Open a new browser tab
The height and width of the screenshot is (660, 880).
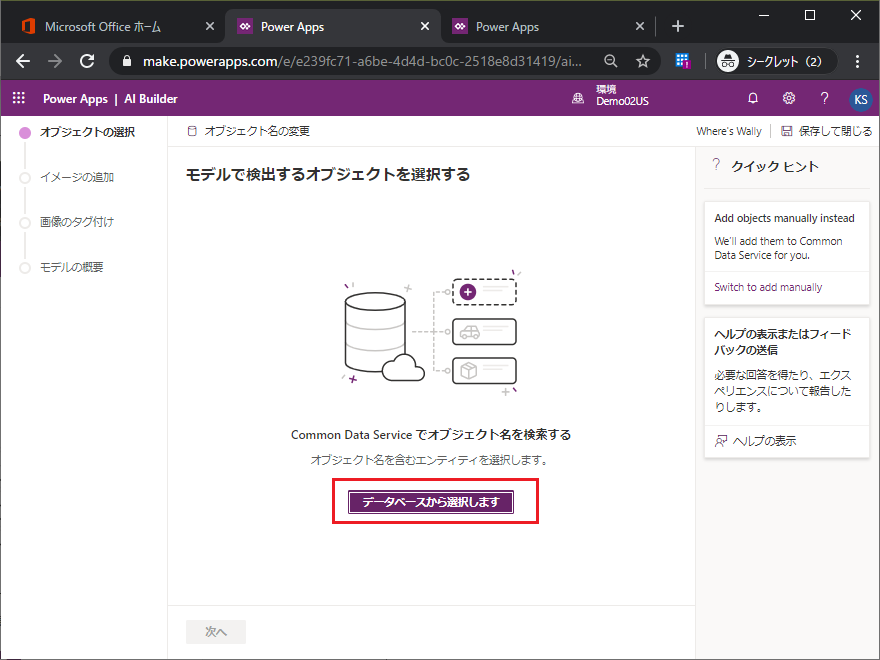(677, 26)
